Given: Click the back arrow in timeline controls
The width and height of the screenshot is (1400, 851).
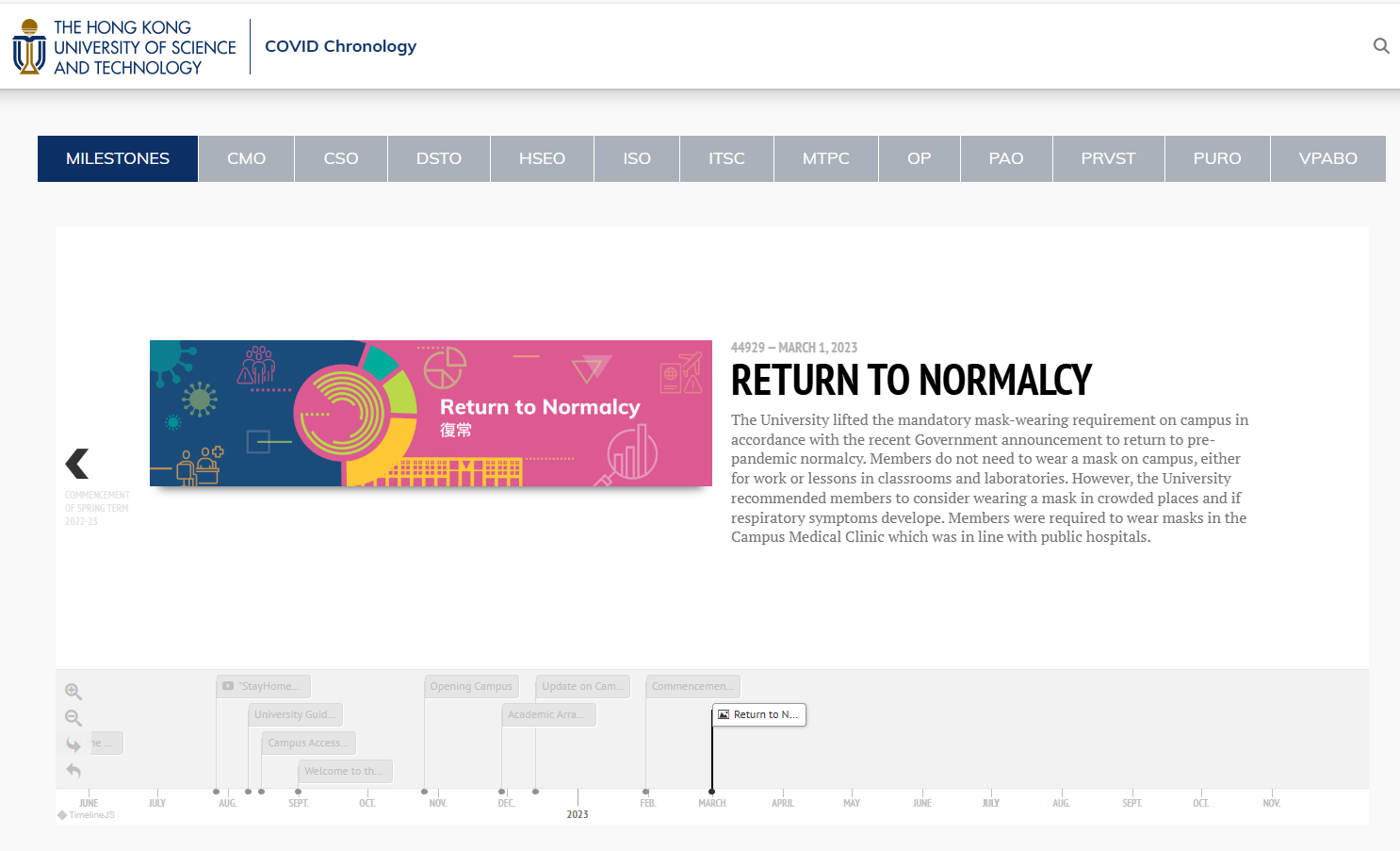Looking at the screenshot, I should click(x=73, y=770).
